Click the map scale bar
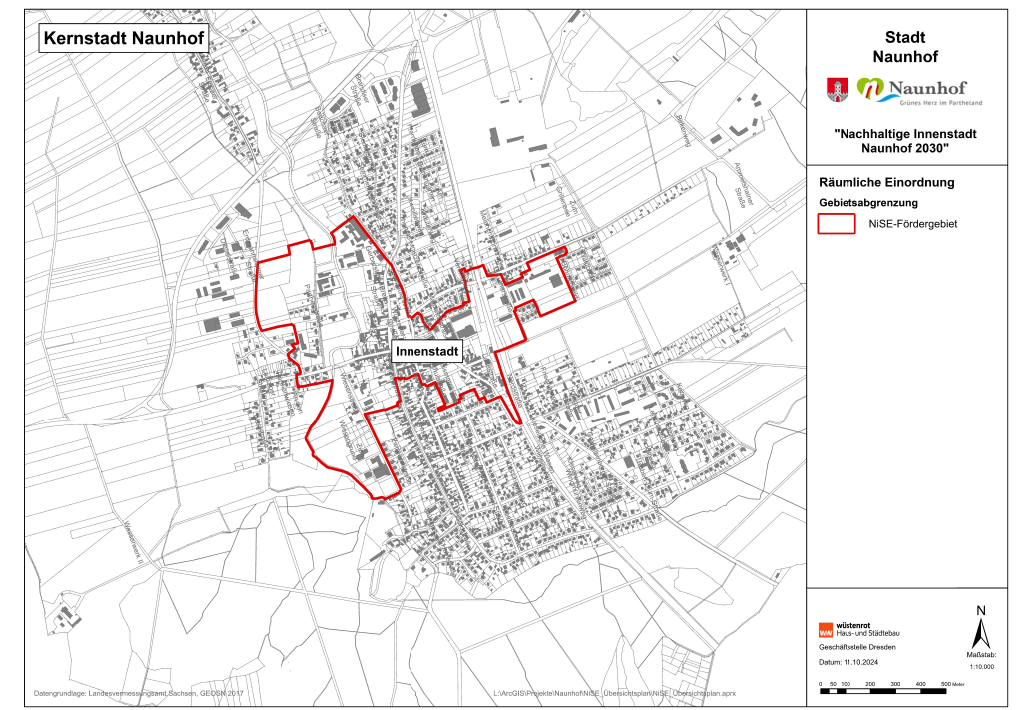This screenshot has width=1026, height=710. pos(893,687)
